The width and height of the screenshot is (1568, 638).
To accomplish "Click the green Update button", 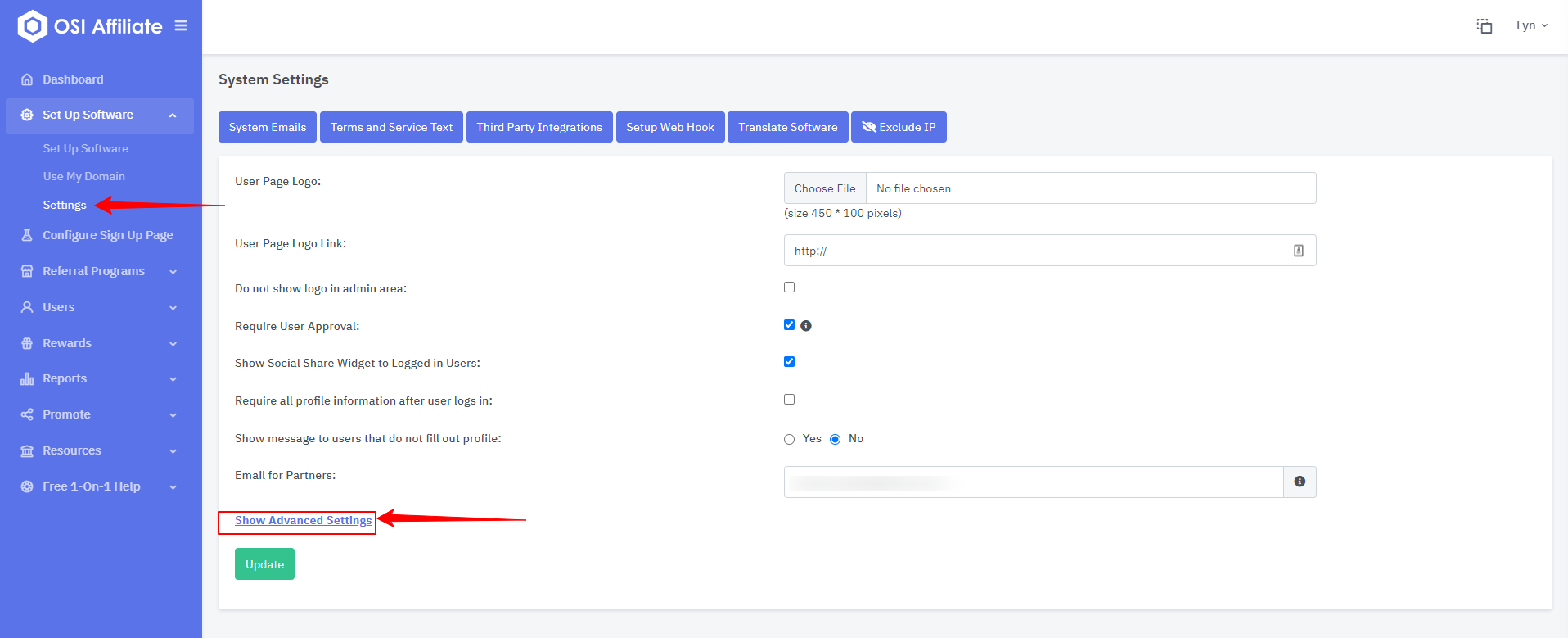I will coord(264,564).
